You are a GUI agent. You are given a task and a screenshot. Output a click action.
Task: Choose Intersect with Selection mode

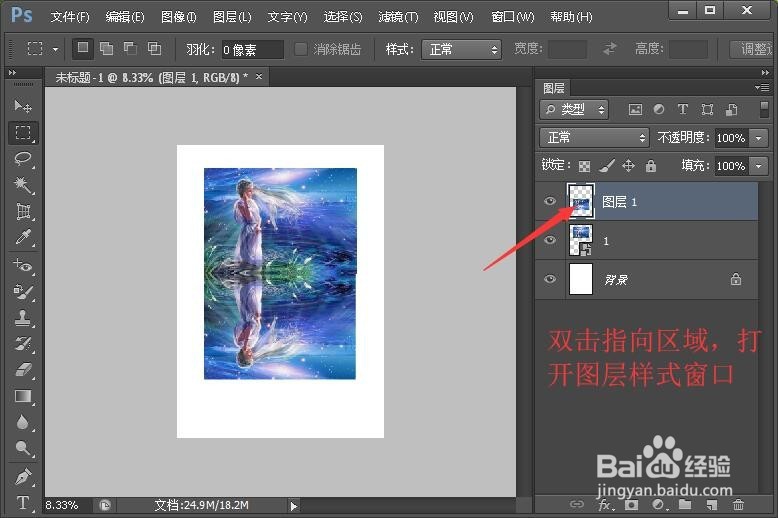[x=154, y=48]
